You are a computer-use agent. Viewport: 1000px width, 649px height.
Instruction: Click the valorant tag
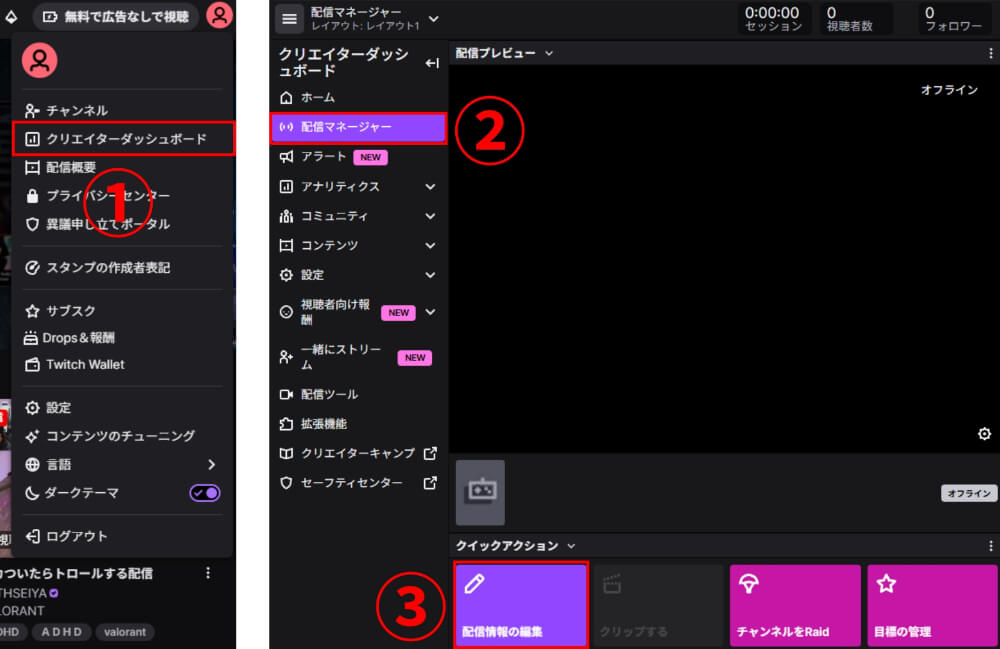[x=124, y=632]
